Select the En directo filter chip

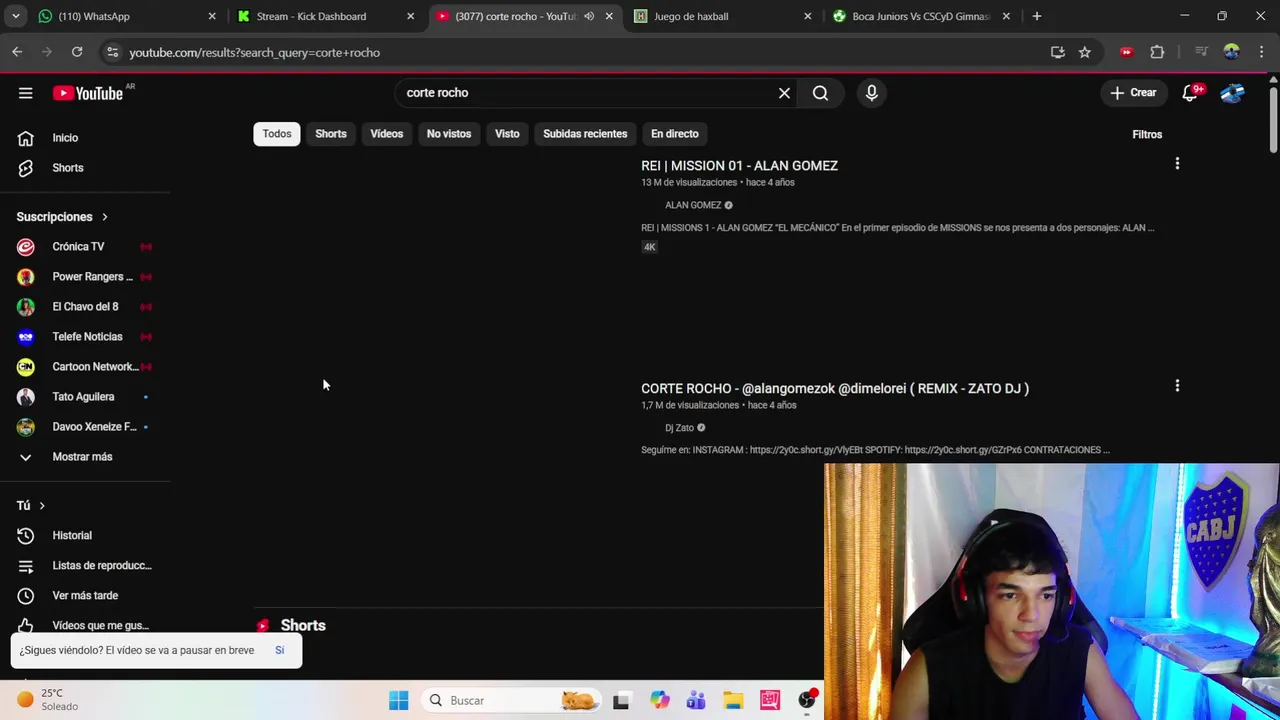click(x=675, y=134)
